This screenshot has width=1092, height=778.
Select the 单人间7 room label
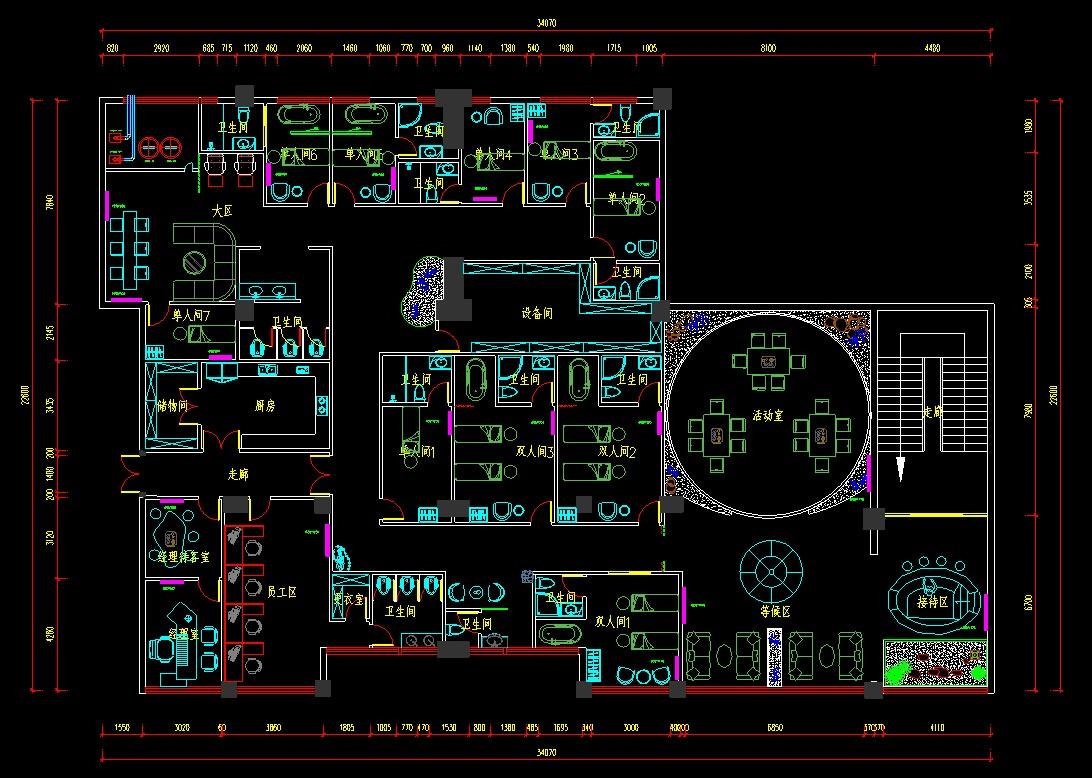[x=192, y=316]
